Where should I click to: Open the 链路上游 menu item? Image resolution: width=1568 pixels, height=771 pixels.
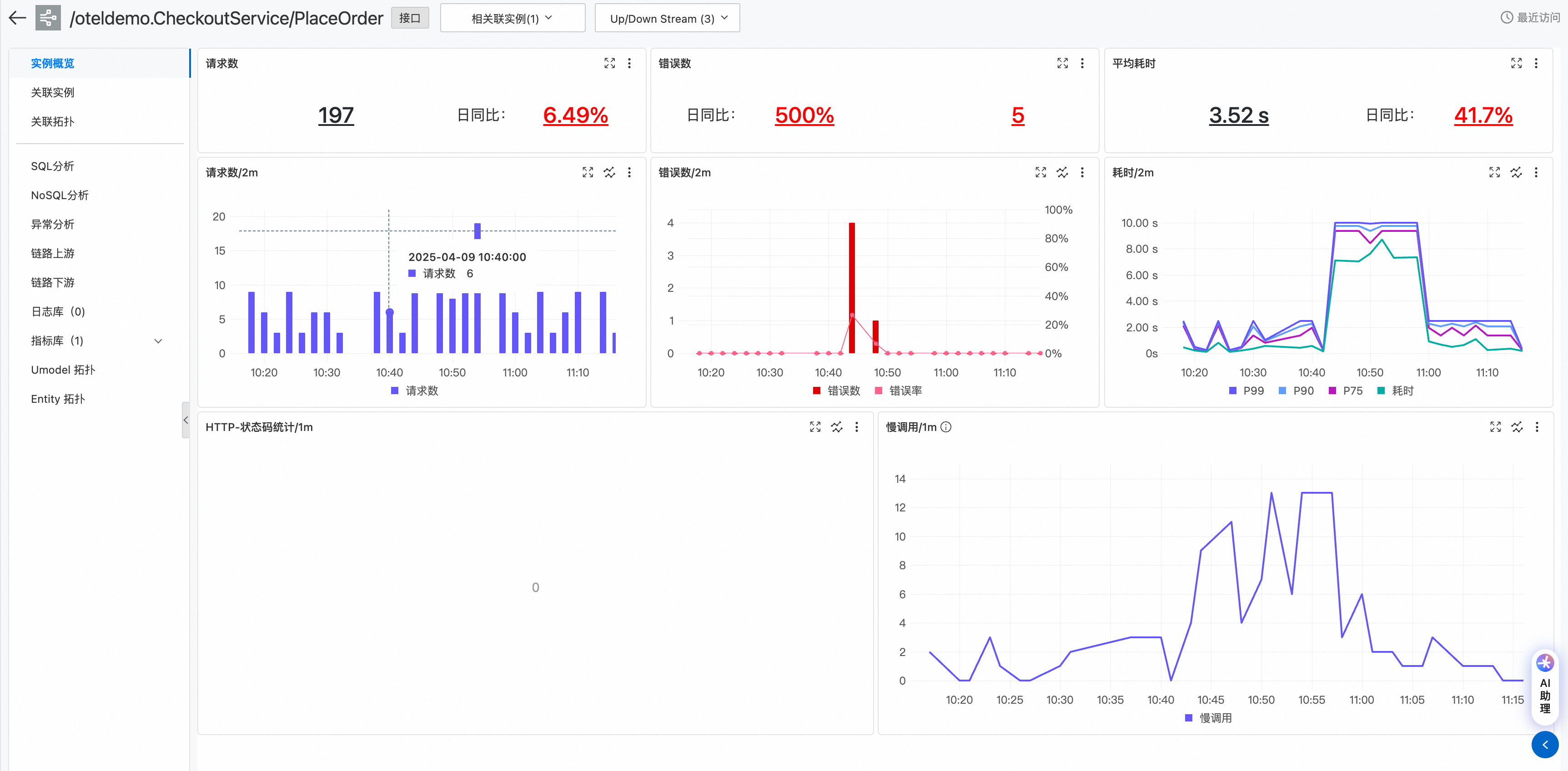(x=99, y=253)
